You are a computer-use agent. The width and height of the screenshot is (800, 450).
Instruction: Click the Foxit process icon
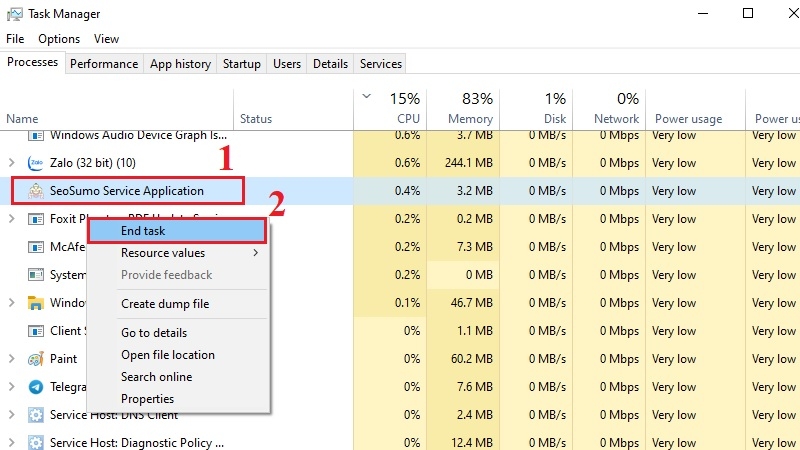(36, 219)
